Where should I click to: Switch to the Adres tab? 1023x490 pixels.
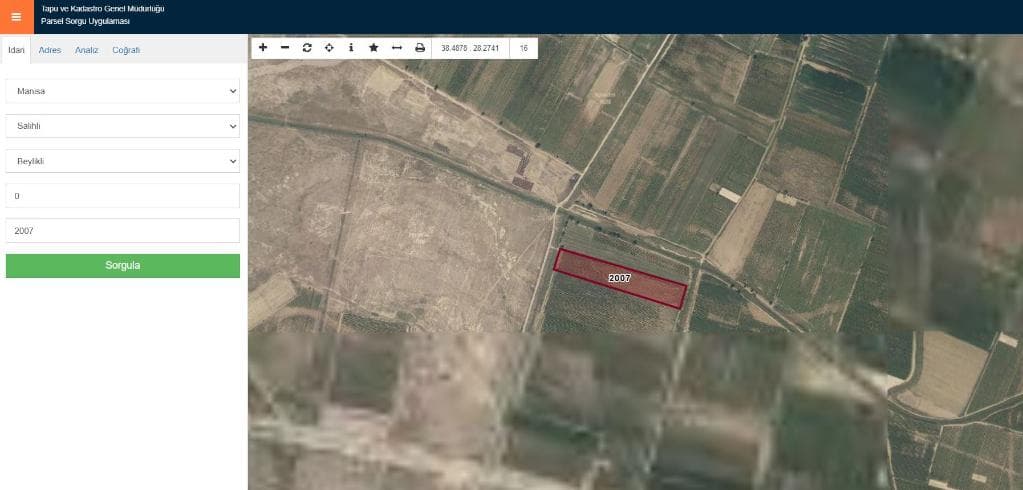pos(50,50)
